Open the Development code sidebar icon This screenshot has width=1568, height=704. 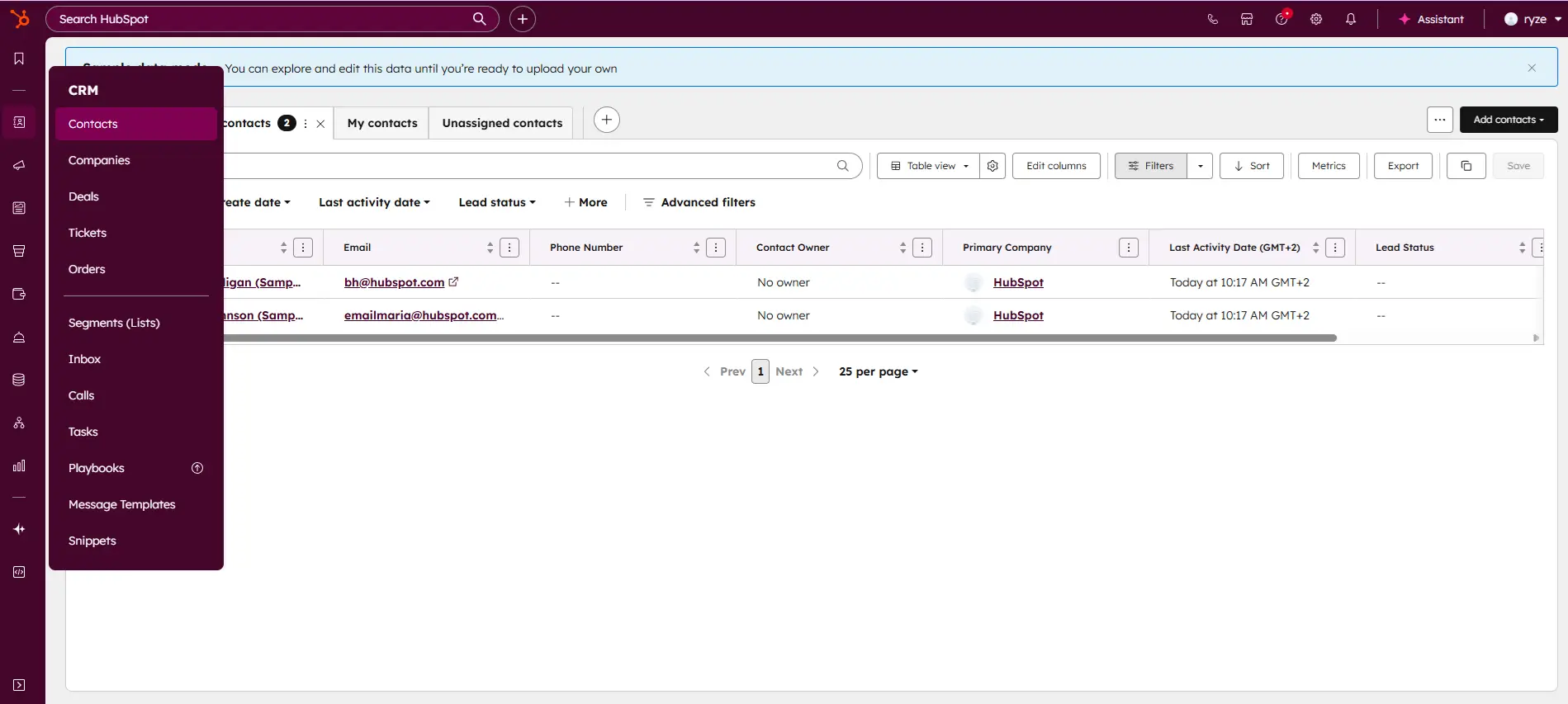click(x=19, y=572)
